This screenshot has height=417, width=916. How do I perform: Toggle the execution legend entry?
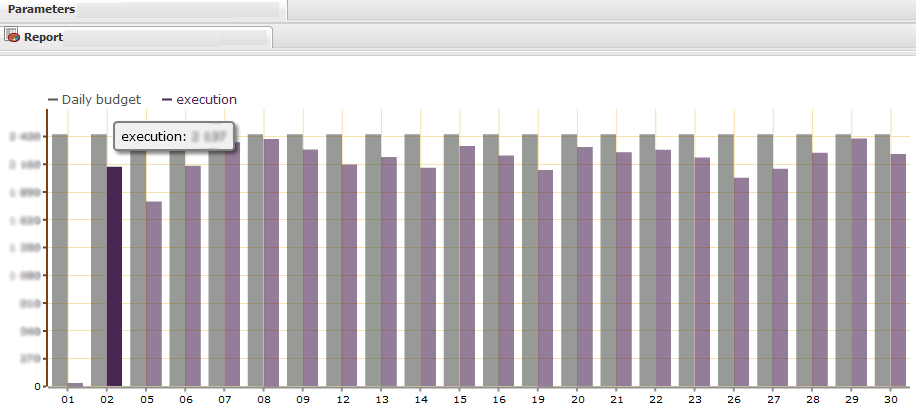pyautogui.click(x=199, y=100)
